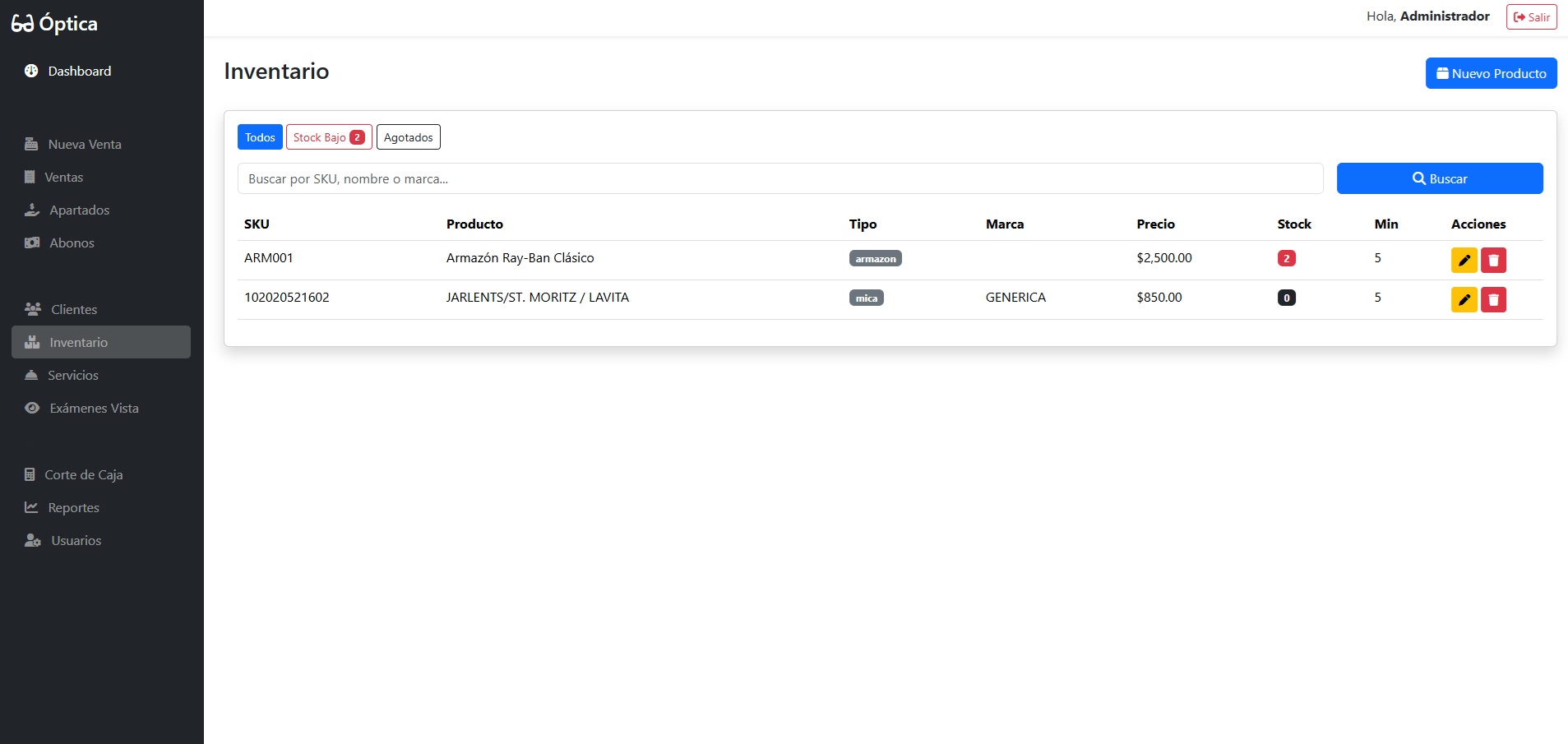The image size is (1568, 744).
Task: Click the Usuarios user-gear icon
Action: pos(33,540)
